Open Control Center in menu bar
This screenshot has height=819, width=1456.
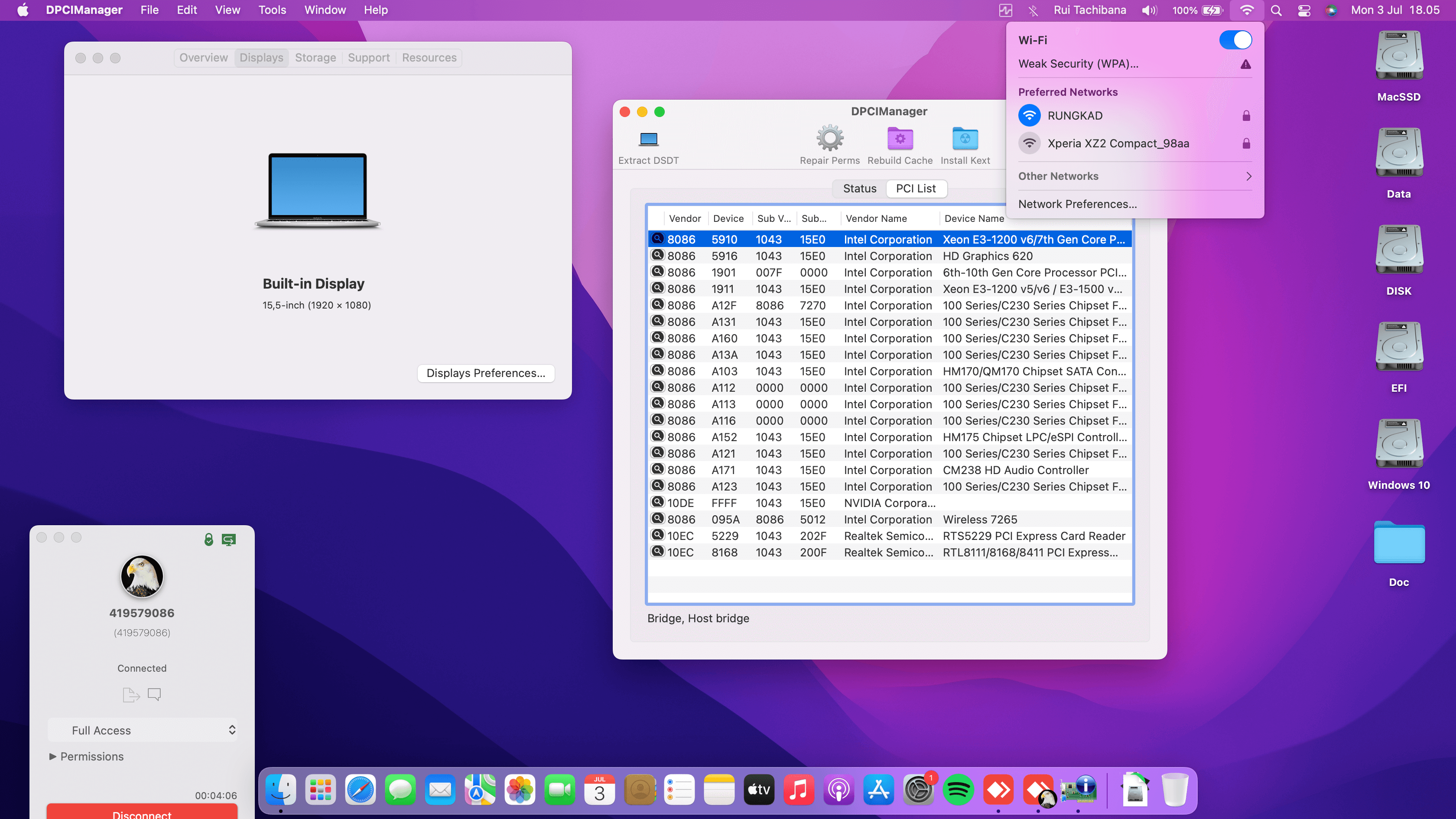pos(1304,10)
